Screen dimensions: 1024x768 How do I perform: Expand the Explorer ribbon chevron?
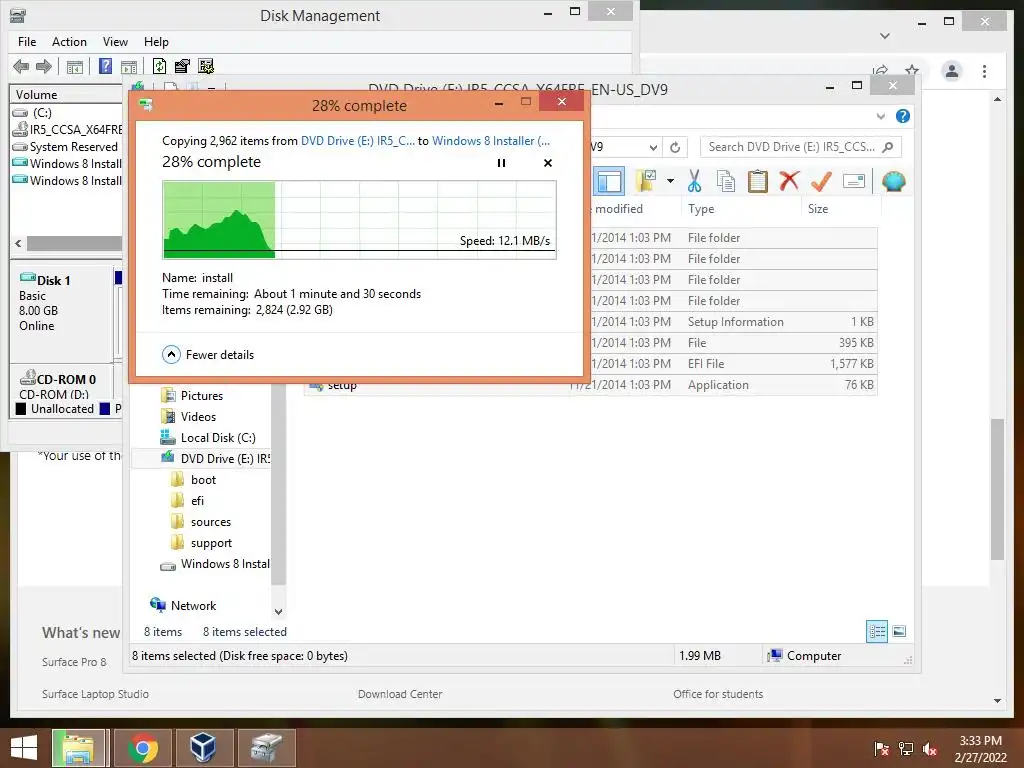click(x=880, y=116)
